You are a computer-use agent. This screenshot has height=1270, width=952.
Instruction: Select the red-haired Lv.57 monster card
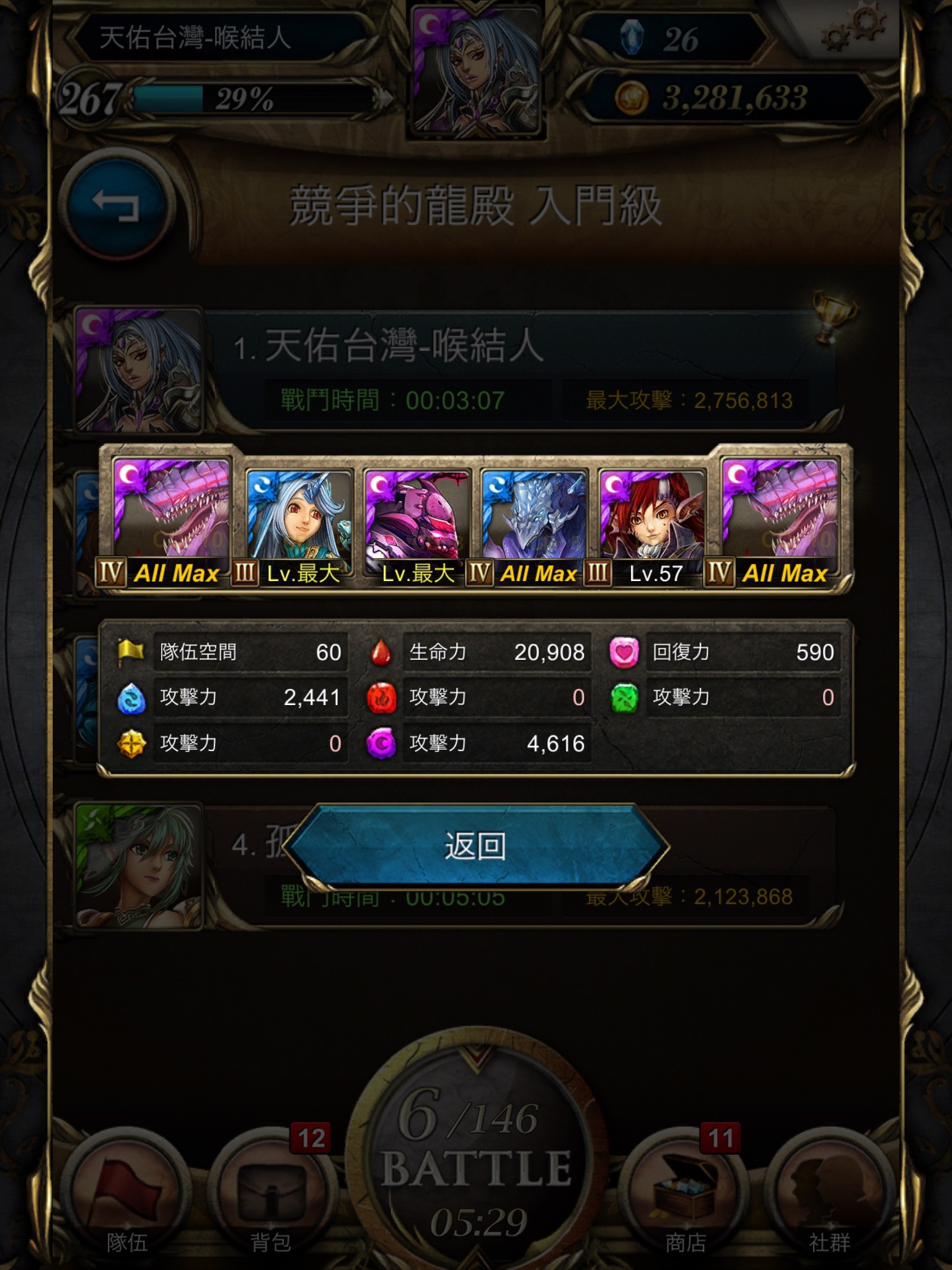[653, 527]
